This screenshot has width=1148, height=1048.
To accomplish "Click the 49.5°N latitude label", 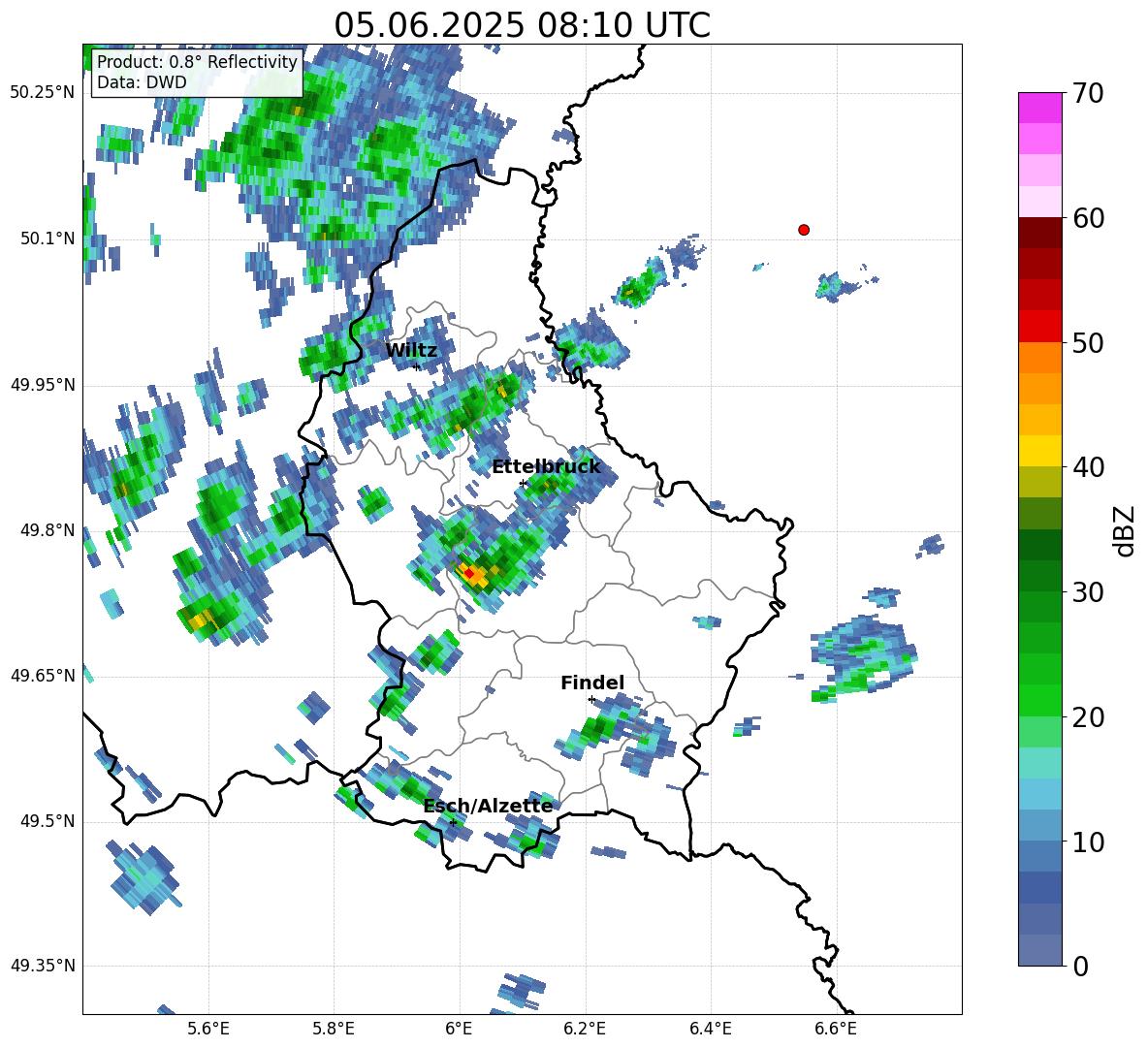I will pyautogui.click(x=47, y=821).
